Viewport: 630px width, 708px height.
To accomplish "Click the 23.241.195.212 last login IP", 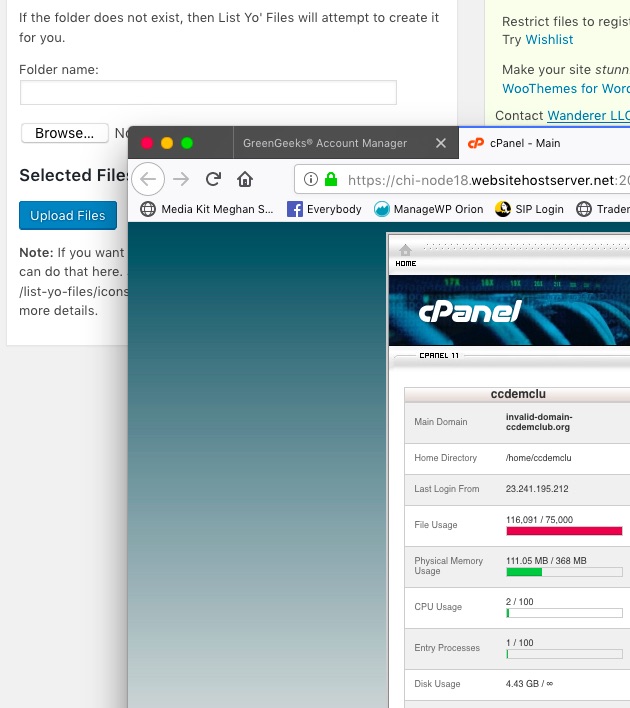I will [x=537, y=489].
